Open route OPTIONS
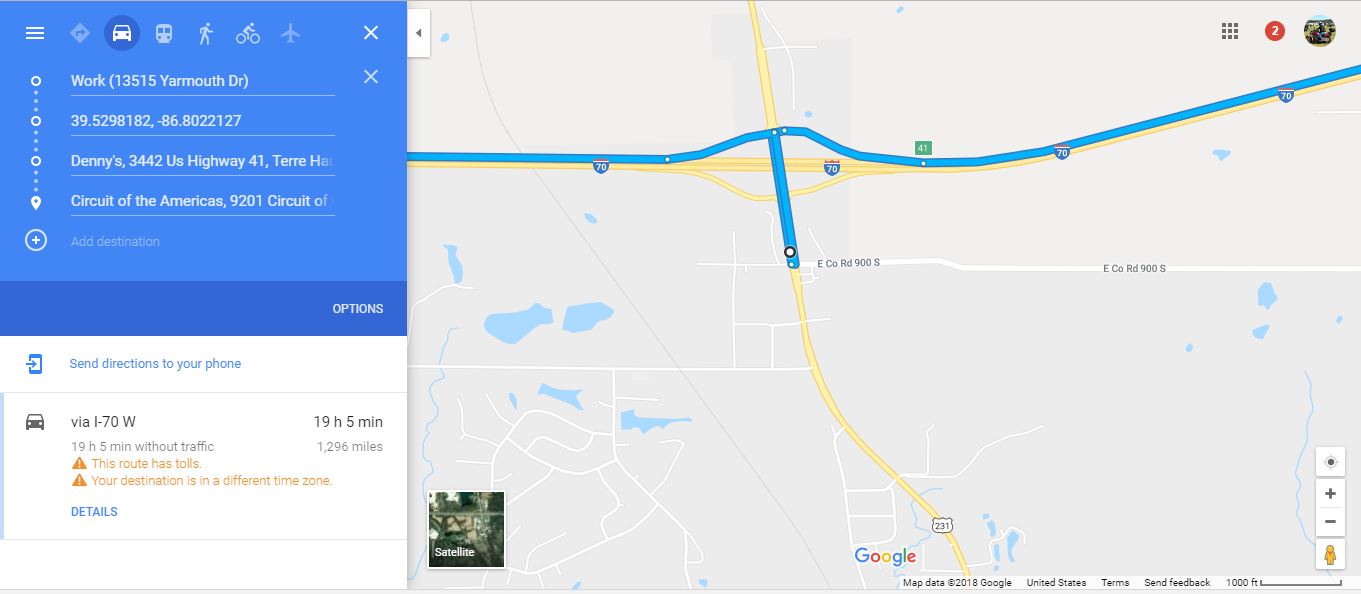The image size is (1361, 594). (x=358, y=309)
